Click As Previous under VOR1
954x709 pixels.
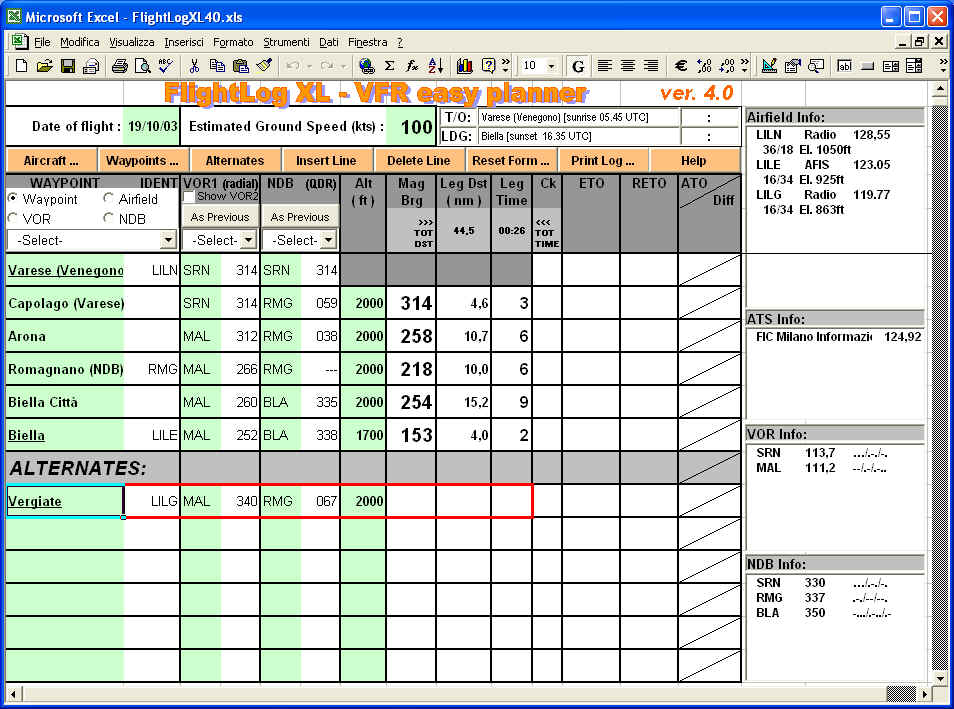point(220,217)
